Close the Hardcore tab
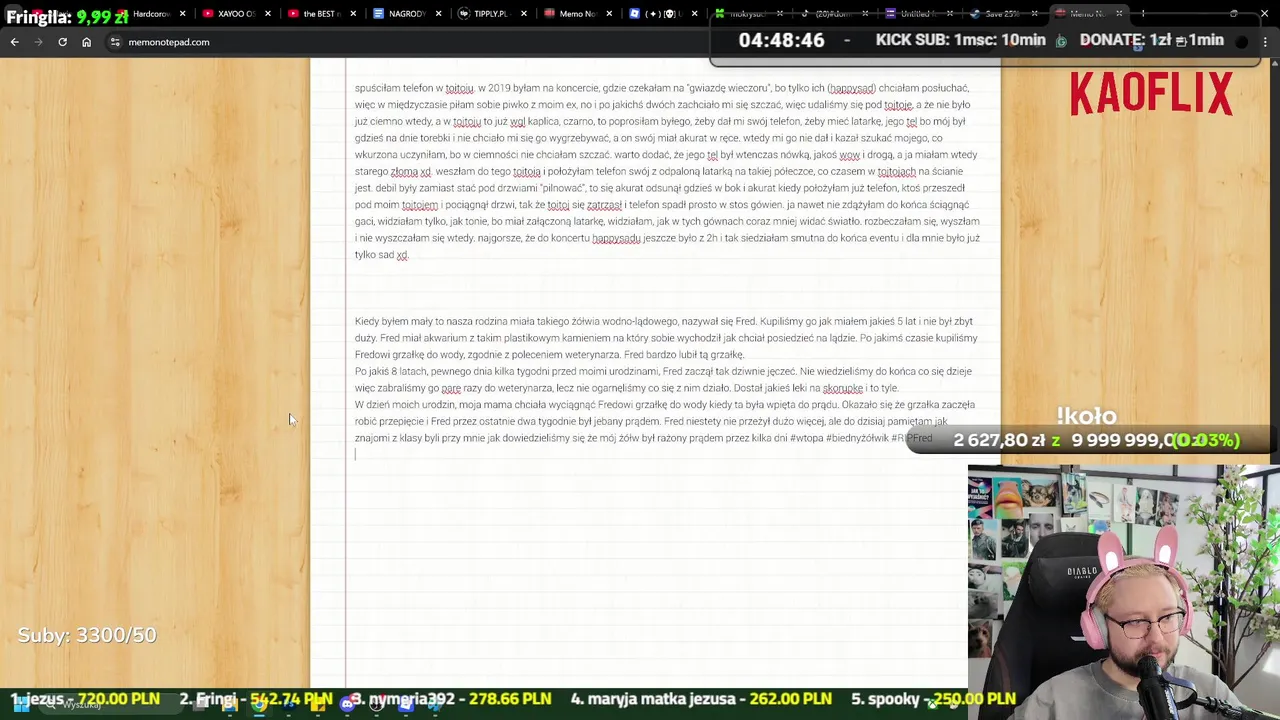1280x720 pixels. (x=182, y=14)
